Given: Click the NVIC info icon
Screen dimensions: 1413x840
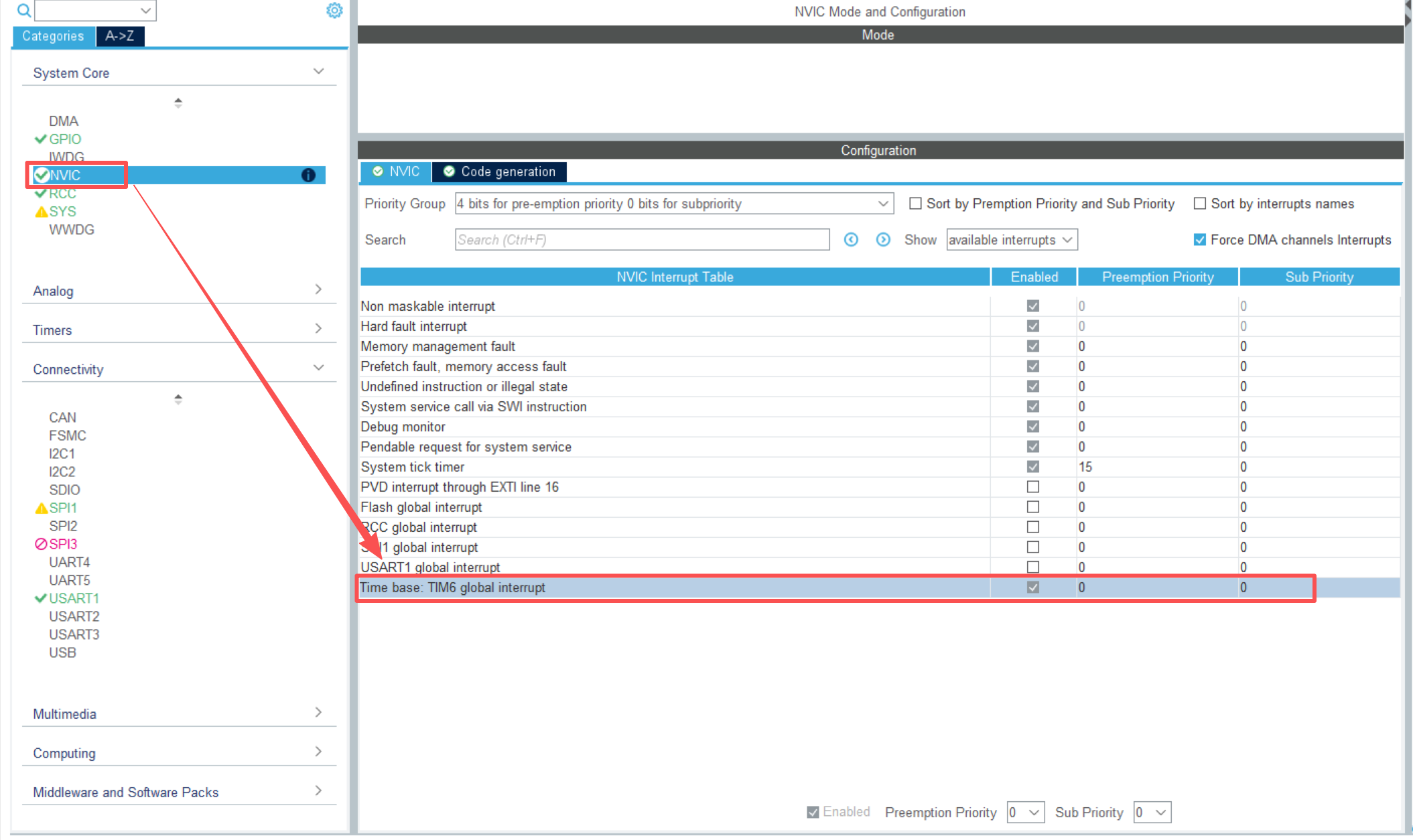Looking at the screenshot, I should tap(308, 176).
